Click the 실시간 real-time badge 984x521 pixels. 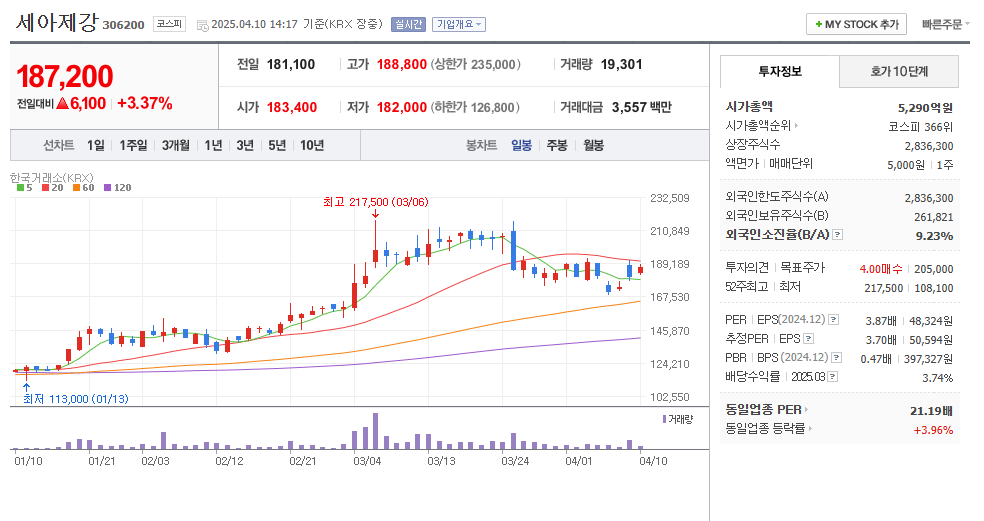tap(408, 24)
